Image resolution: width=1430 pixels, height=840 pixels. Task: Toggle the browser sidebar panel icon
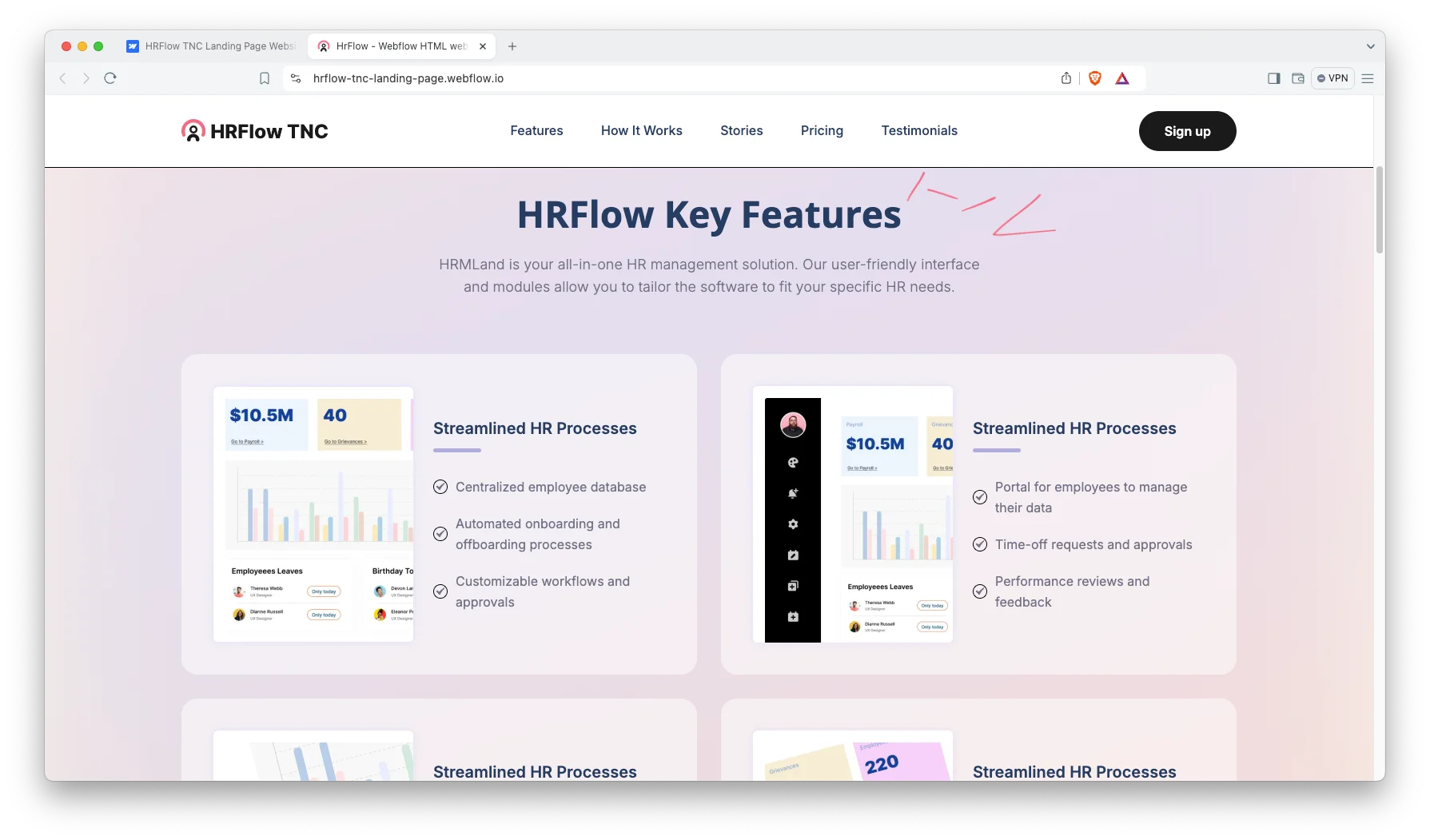pyautogui.click(x=1274, y=78)
